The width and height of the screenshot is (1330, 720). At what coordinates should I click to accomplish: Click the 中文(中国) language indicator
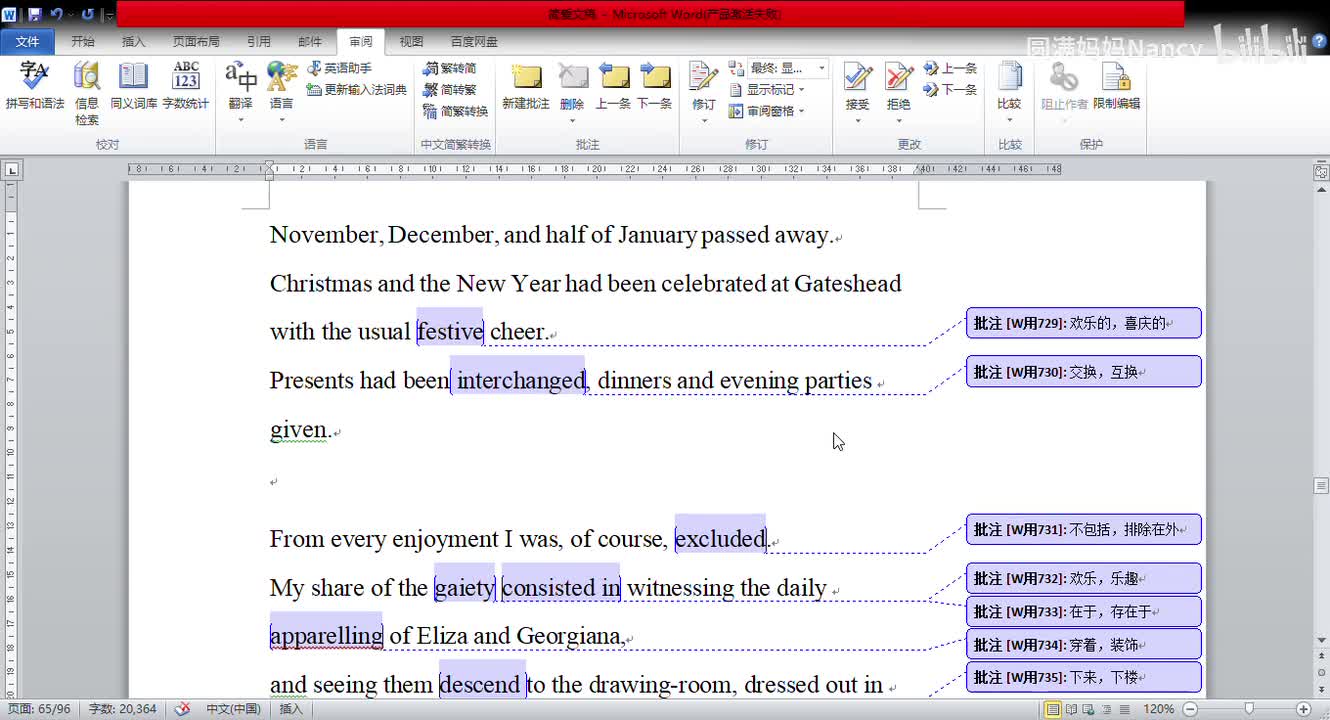click(x=233, y=709)
